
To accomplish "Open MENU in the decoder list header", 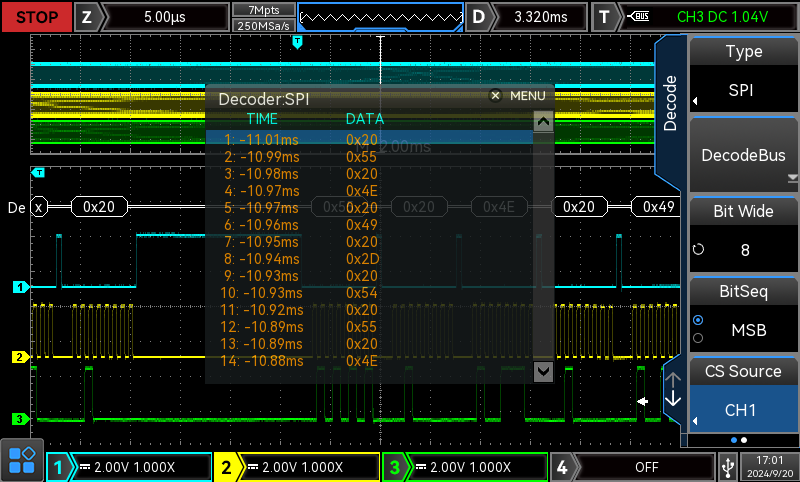I will coord(528,96).
